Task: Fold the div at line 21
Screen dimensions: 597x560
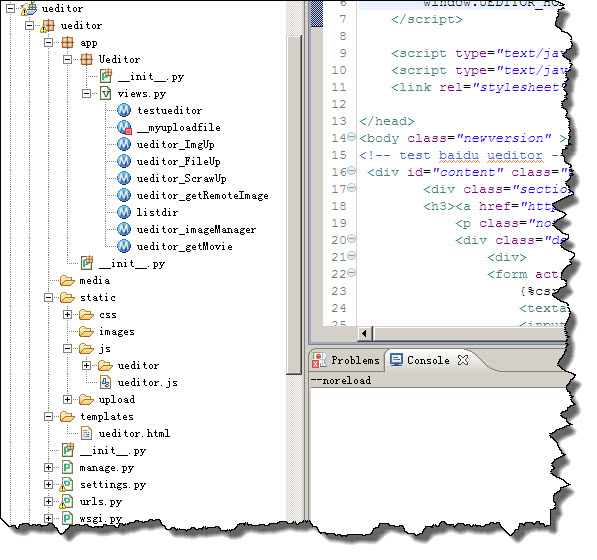Action: pos(351,255)
